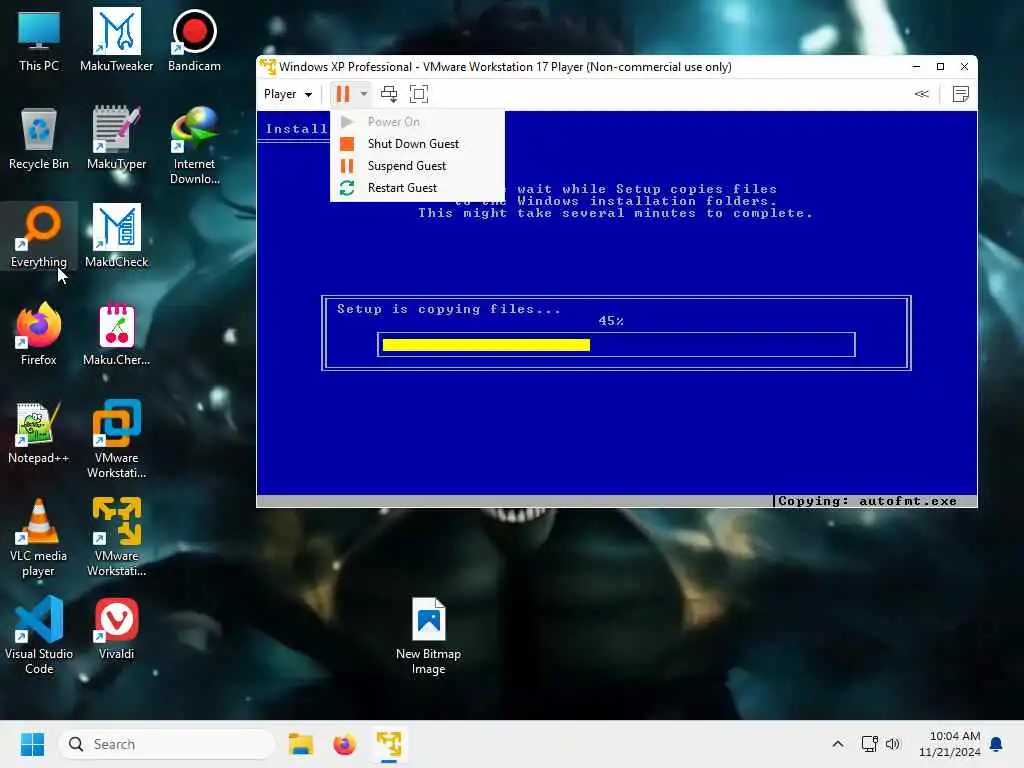Enter full screen mode icon
This screenshot has height=768, width=1024.
pos(419,94)
